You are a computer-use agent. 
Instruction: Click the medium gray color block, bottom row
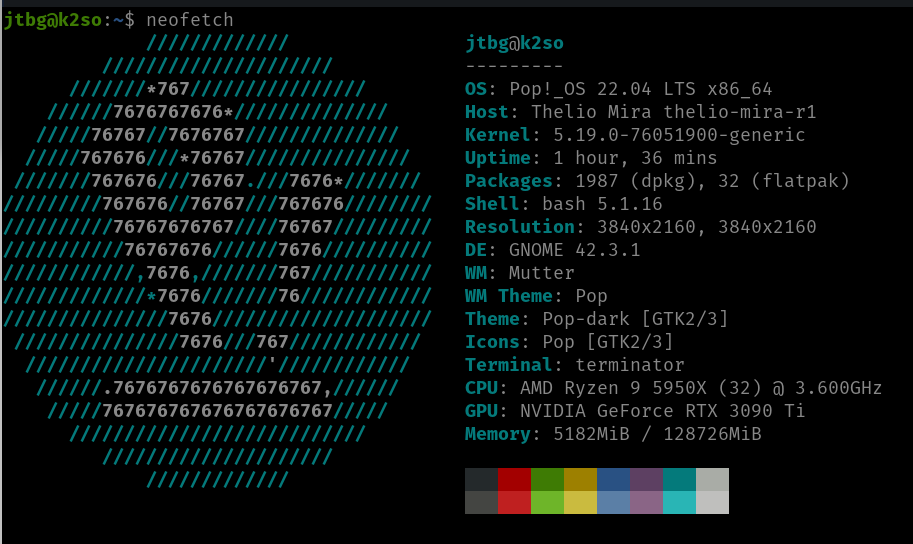482,502
